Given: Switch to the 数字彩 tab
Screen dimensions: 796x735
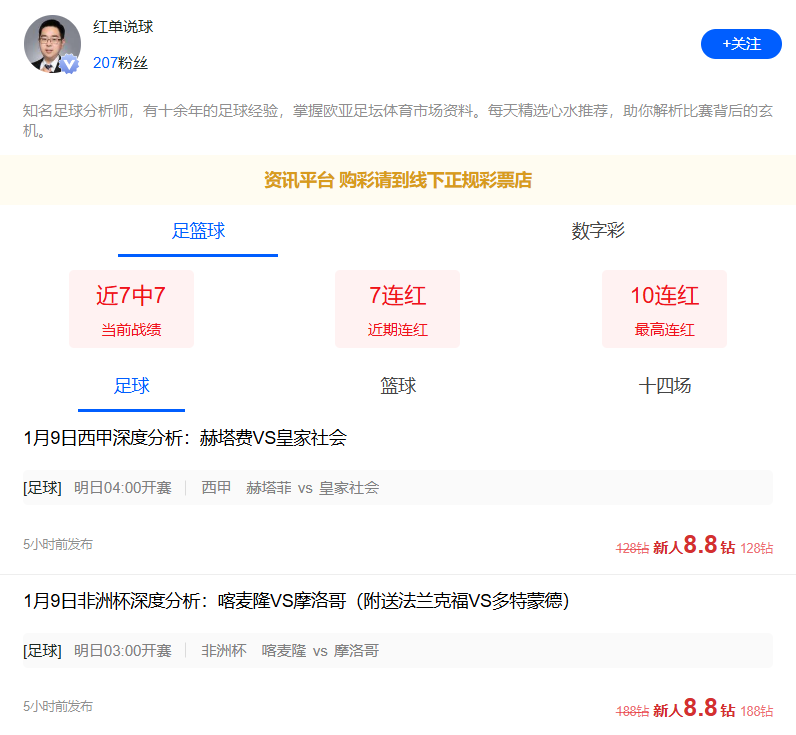Looking at the screenshot, I should coord(597,231).
